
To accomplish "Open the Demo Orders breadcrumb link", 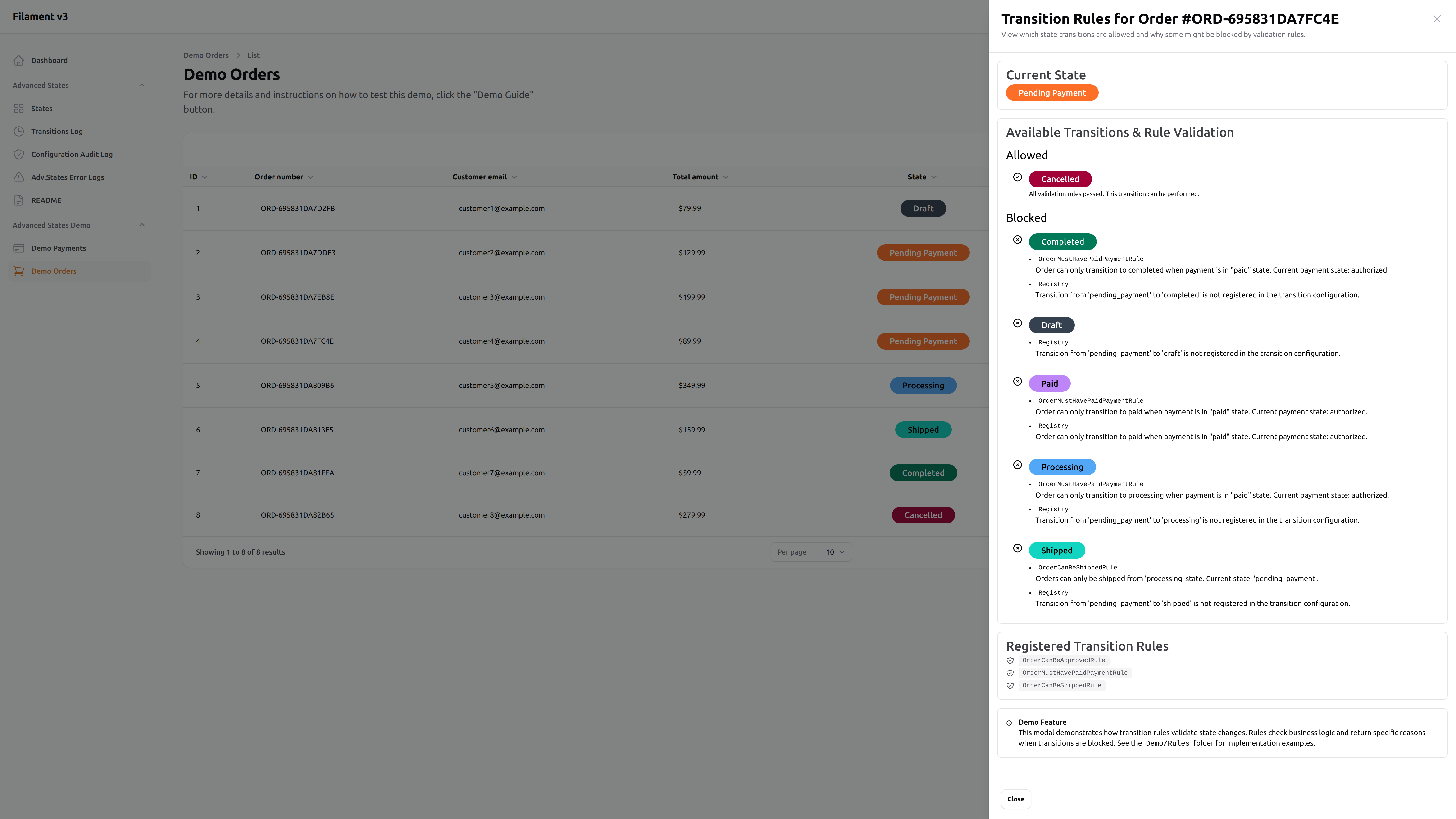I will tap(206, 55).
